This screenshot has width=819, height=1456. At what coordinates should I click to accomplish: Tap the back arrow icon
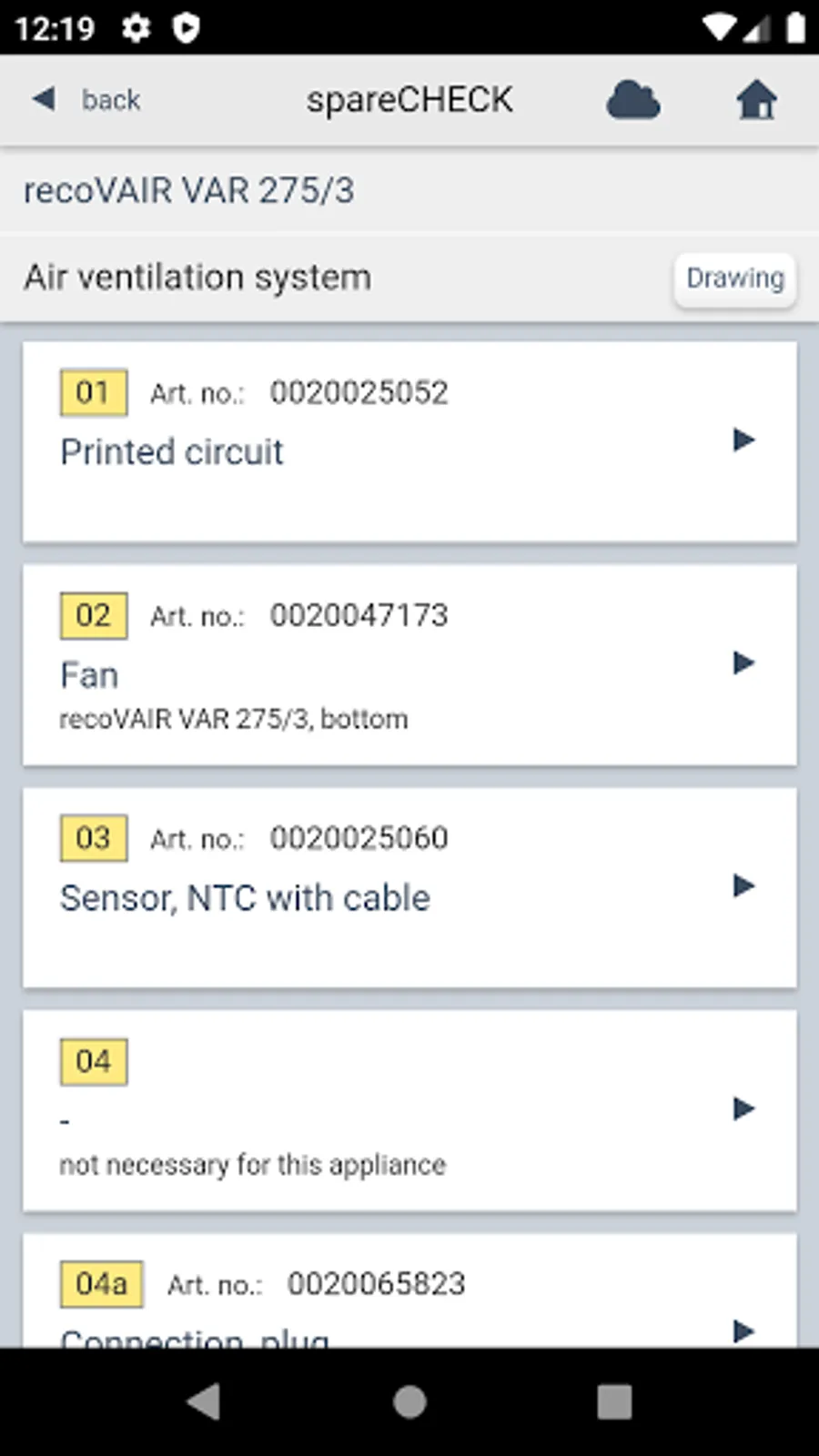click(44, 98)
